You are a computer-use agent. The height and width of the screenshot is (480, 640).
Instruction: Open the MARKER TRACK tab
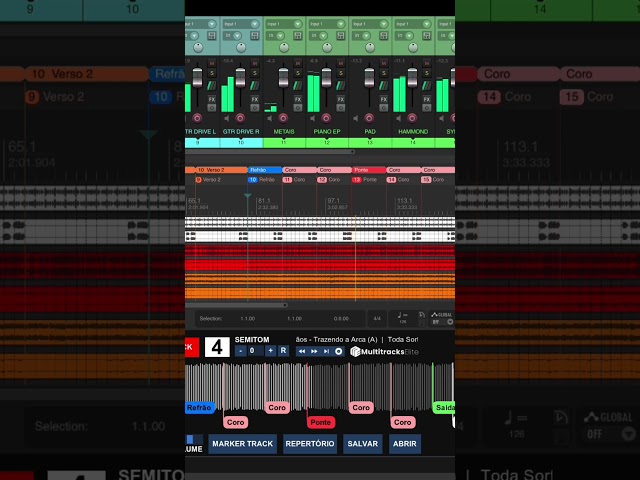tap(242, 444)
